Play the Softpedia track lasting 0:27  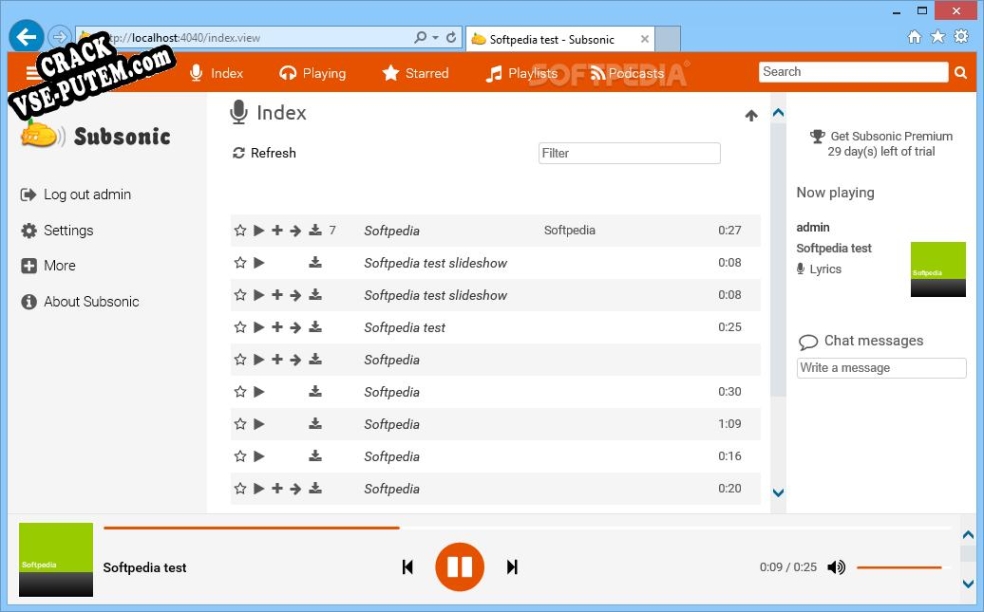[259, 230]
